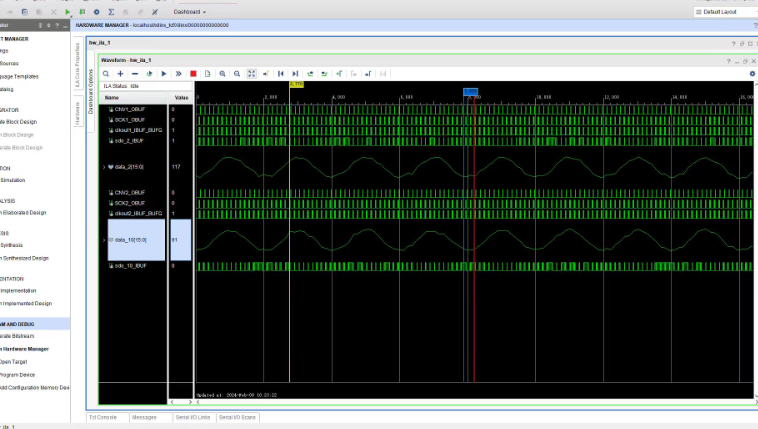Select the CNV2_OBUF signal row

tap(133, 192)
